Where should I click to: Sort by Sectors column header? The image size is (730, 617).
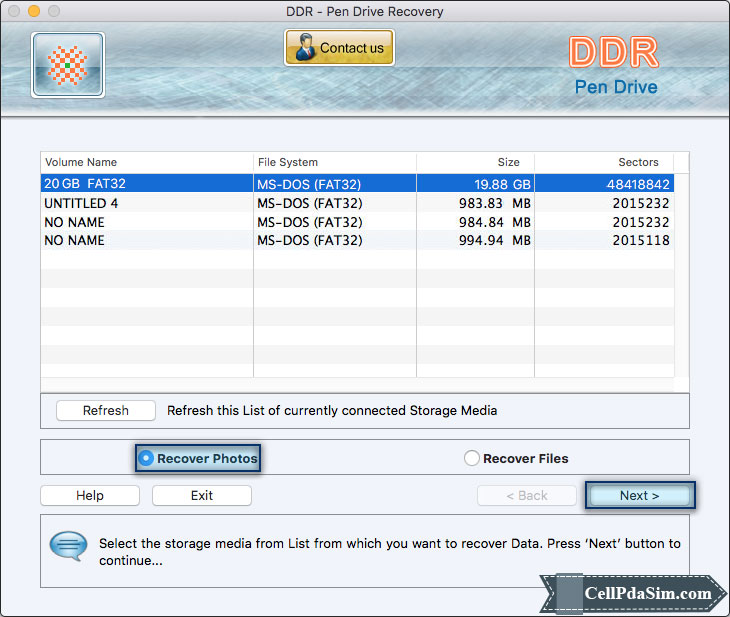click(x=604, y=162)
